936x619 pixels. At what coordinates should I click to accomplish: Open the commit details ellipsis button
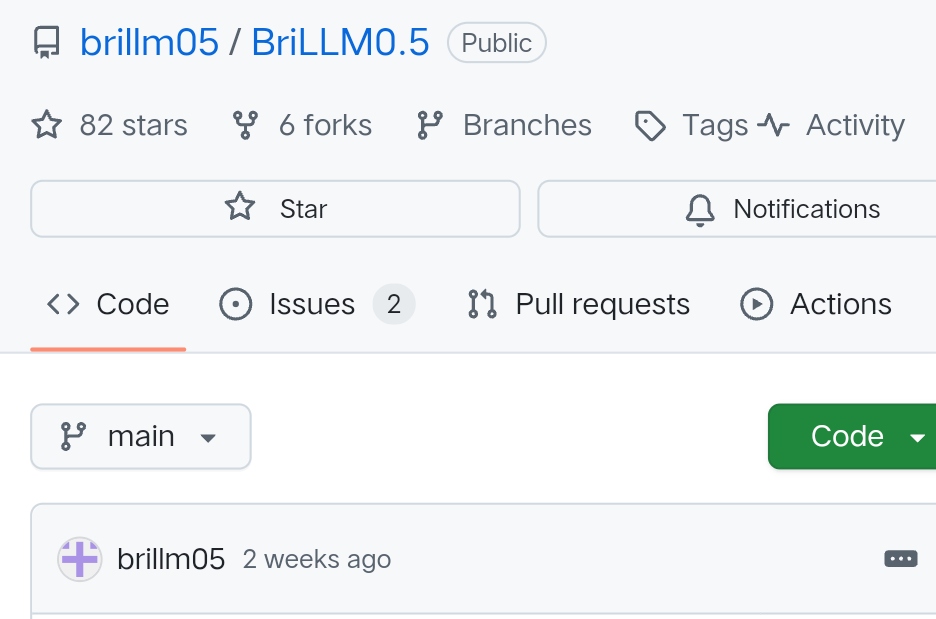coord(901,559)
